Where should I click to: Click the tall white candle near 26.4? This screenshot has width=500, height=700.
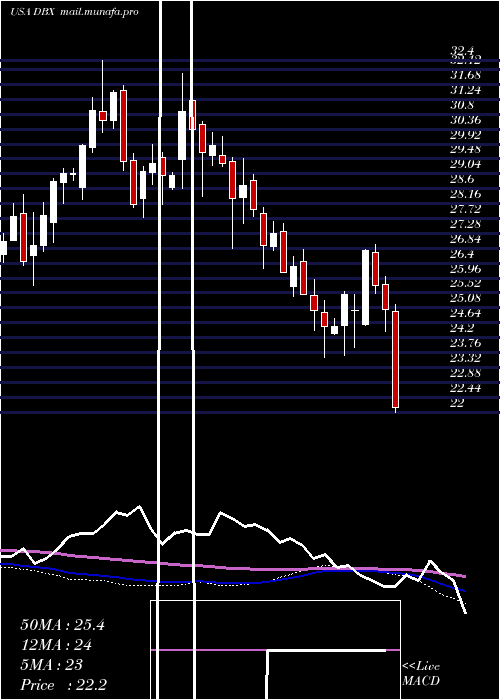pos(366,287)
